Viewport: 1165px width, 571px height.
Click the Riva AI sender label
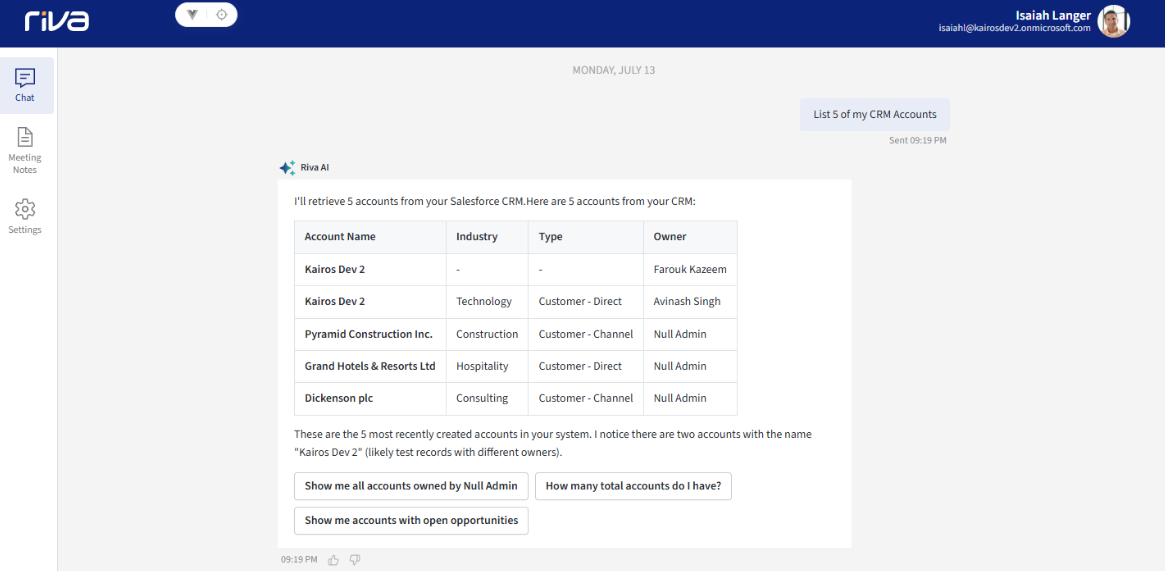click(315, 168)
